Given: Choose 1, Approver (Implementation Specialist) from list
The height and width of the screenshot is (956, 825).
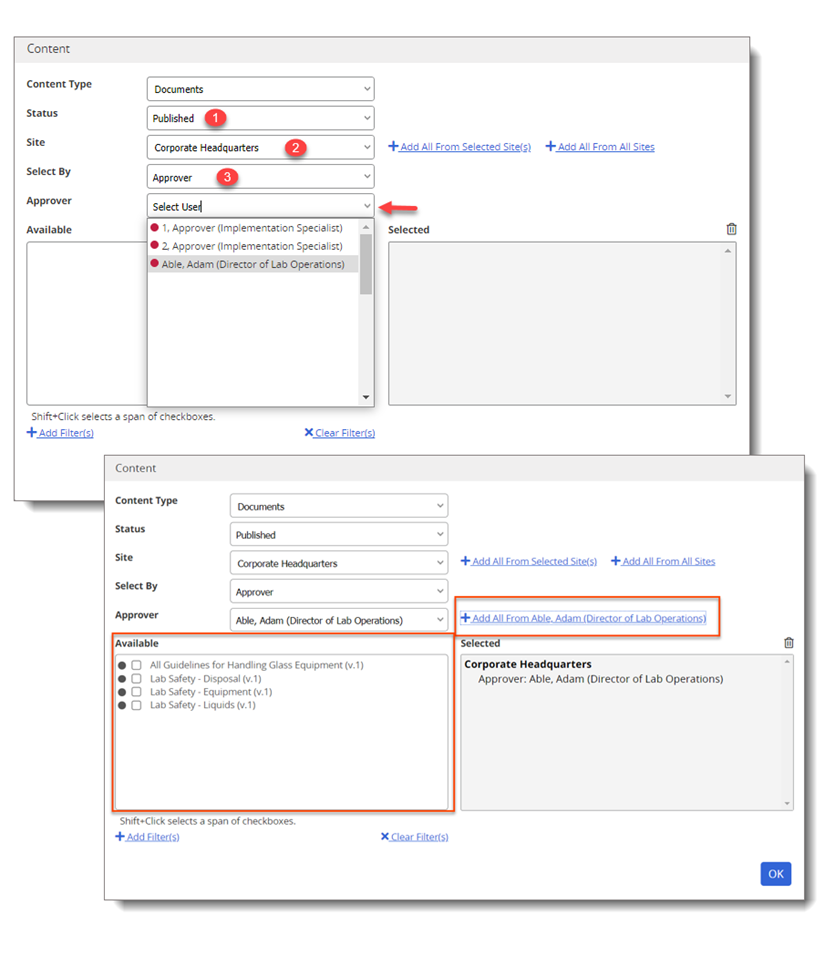Looking at the screenshot, I should point(252,228).
